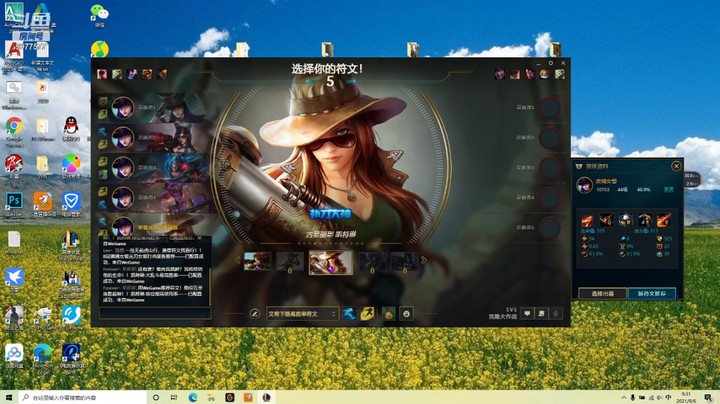Click the third recommended item icon

coord(625,220)
